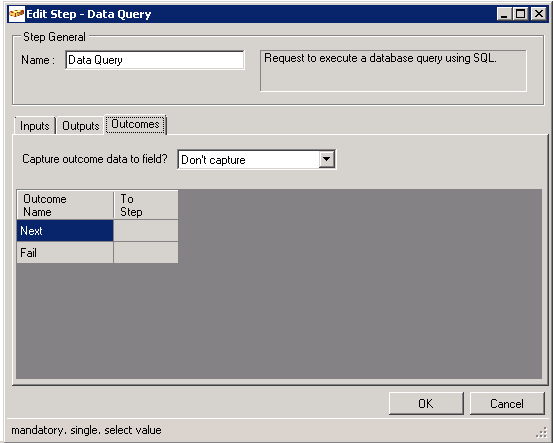Click the application icon in title bar
The height and width of the screenshot is (443, 553).
click(x=16, y=14)
